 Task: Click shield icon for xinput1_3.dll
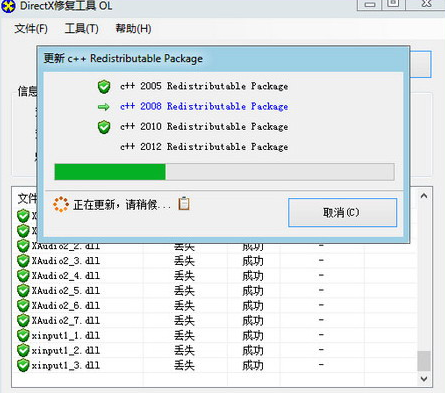pos(23,366)
